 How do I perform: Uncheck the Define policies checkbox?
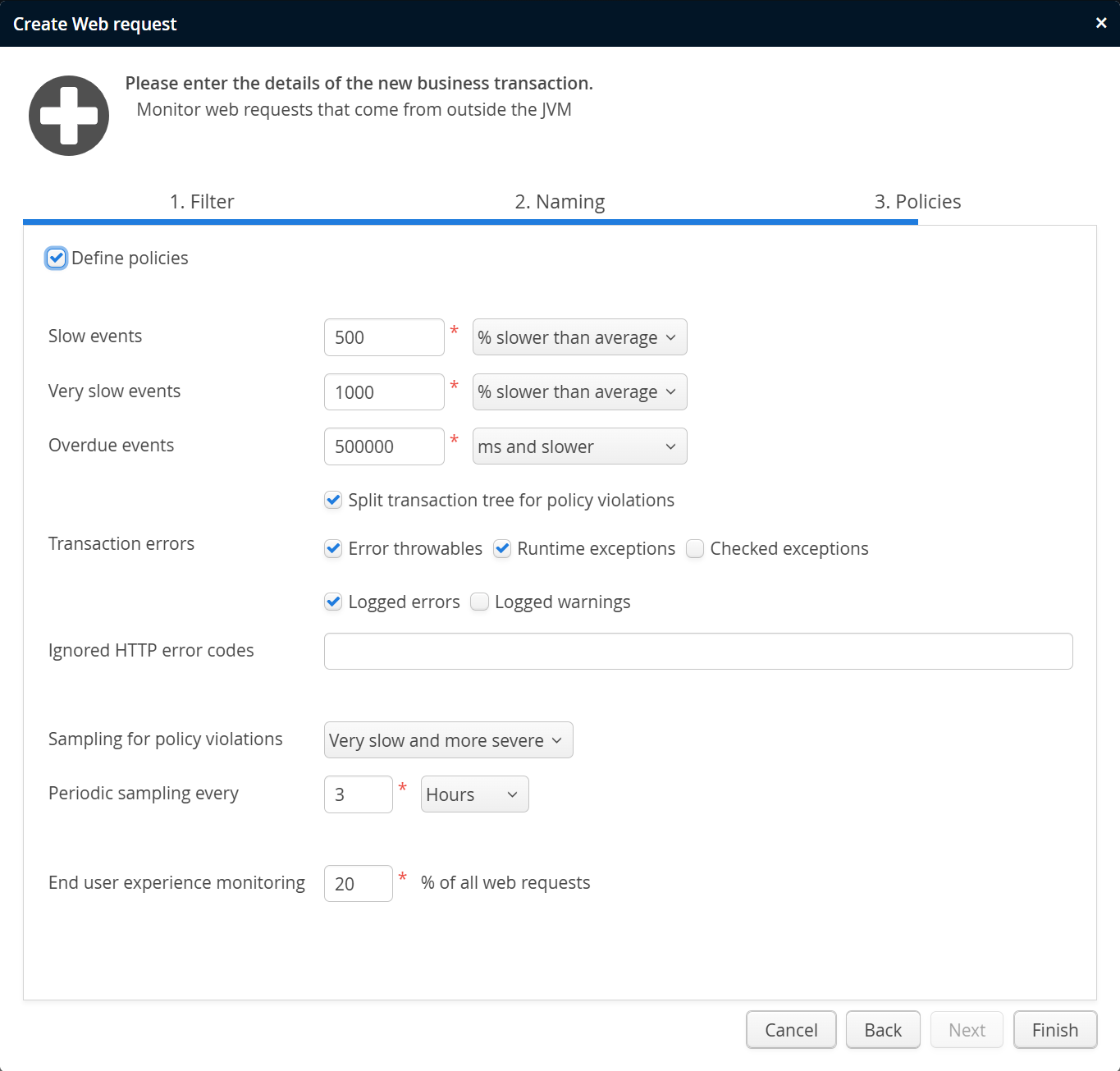coord(56,259)
